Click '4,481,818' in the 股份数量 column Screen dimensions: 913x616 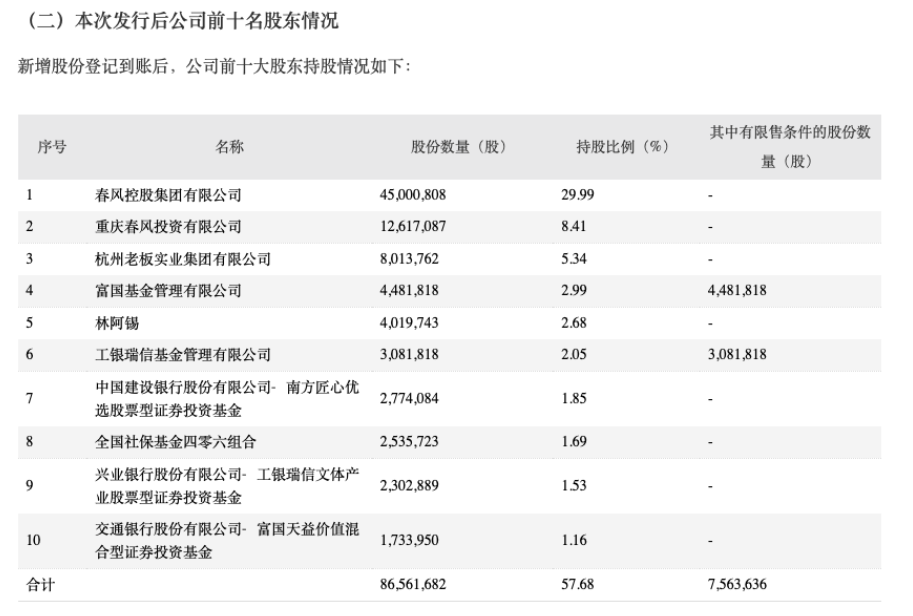(x=409, y=291)
